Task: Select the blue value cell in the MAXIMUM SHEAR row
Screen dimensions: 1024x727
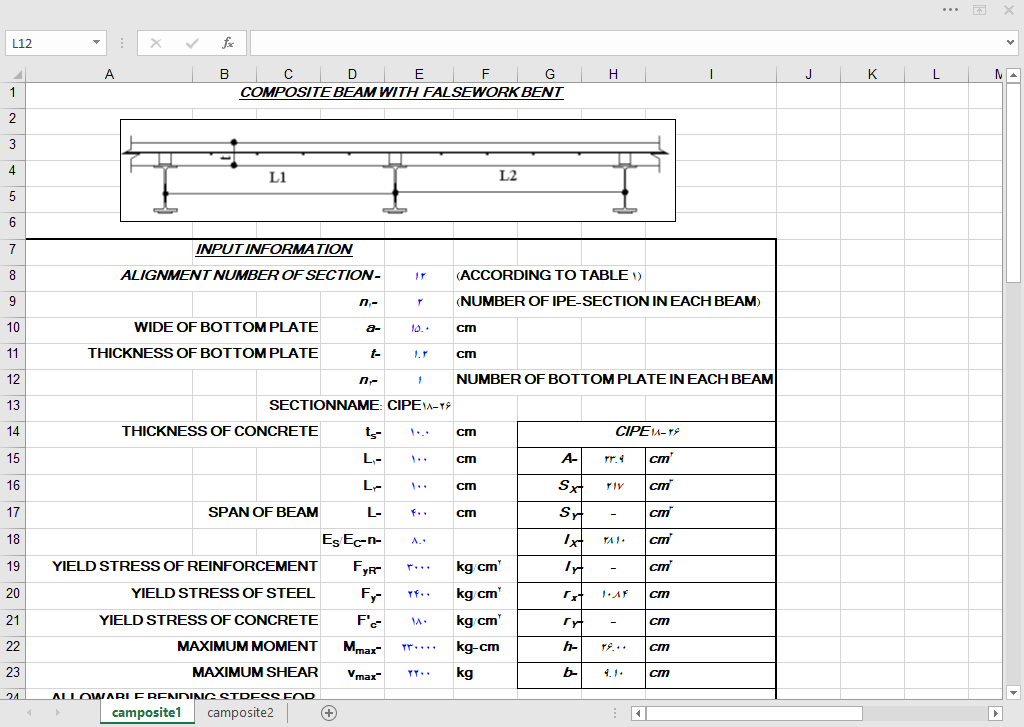Action: (x=419, y=673)
